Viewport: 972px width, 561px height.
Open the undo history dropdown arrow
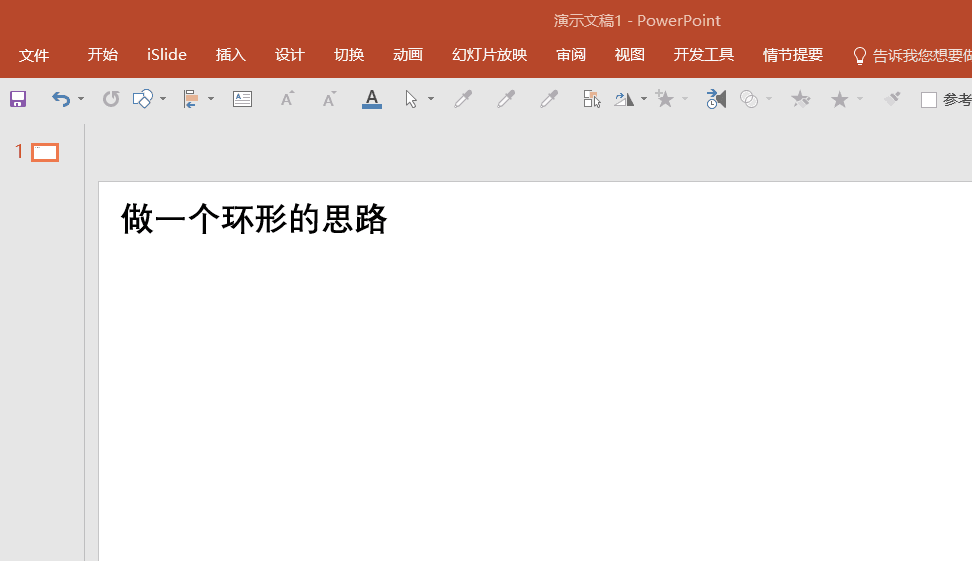pyautogui.click(x=81, y=99)
